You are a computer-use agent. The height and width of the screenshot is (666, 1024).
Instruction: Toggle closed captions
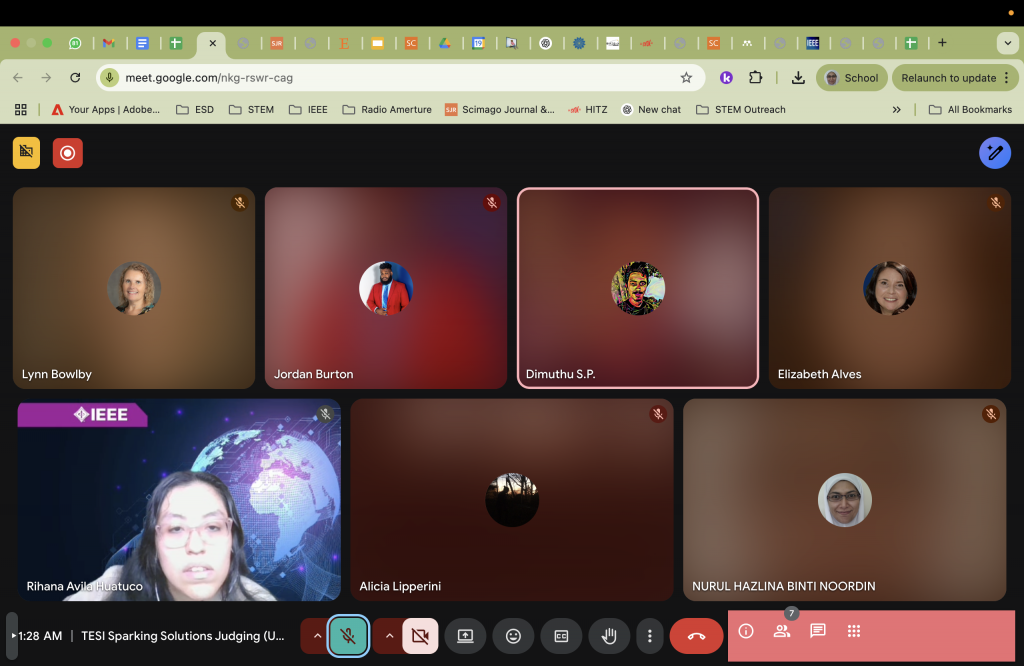(x=561, y=636)
